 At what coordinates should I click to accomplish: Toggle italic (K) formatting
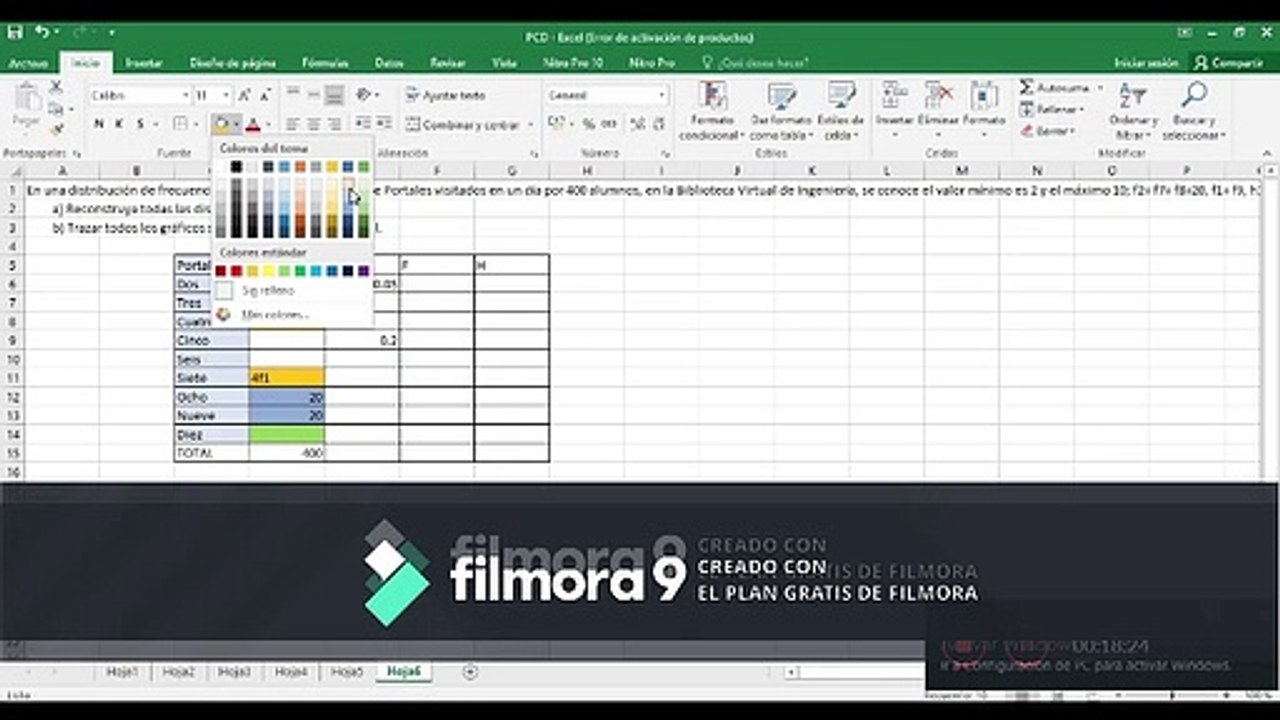[x=119, y=124]
